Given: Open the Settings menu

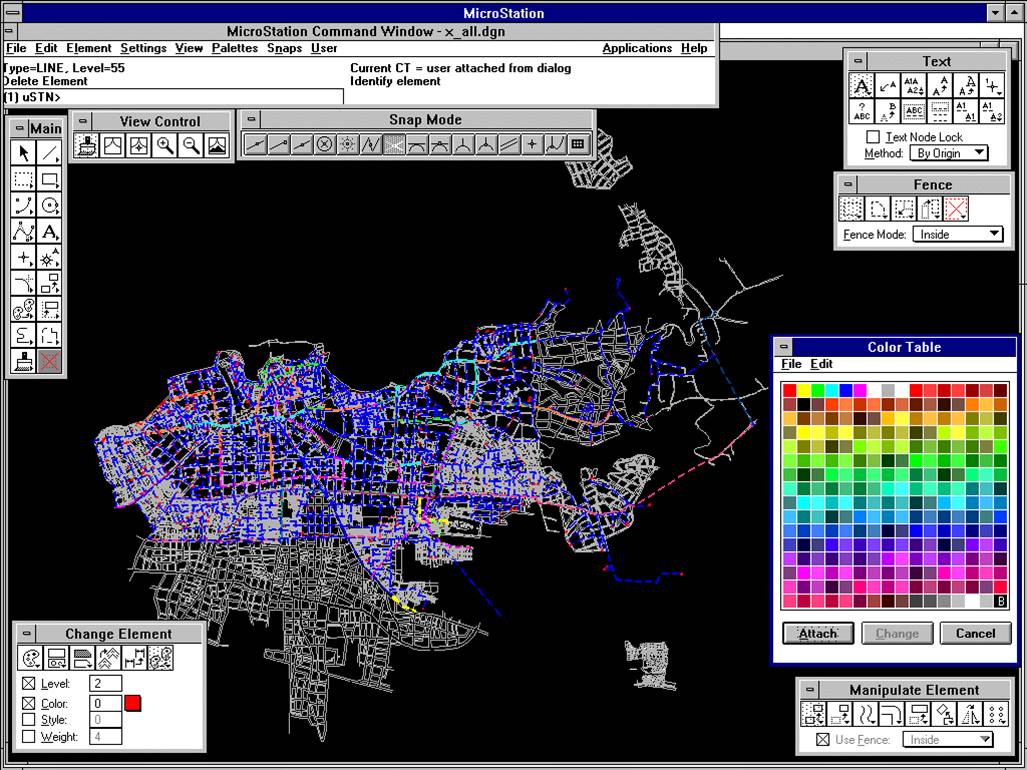Looking at the screenshot, I should pos(143,48).
